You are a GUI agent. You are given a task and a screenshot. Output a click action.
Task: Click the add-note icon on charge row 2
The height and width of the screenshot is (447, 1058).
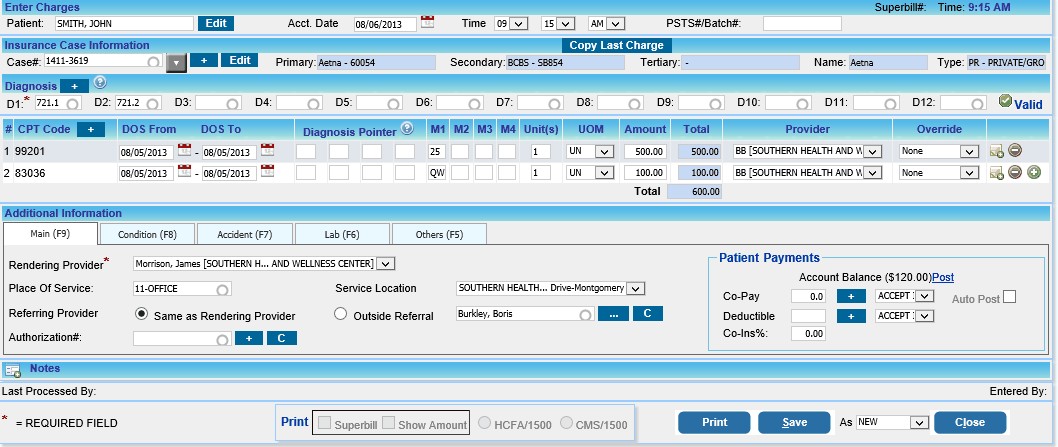click(x=996, y=173)
